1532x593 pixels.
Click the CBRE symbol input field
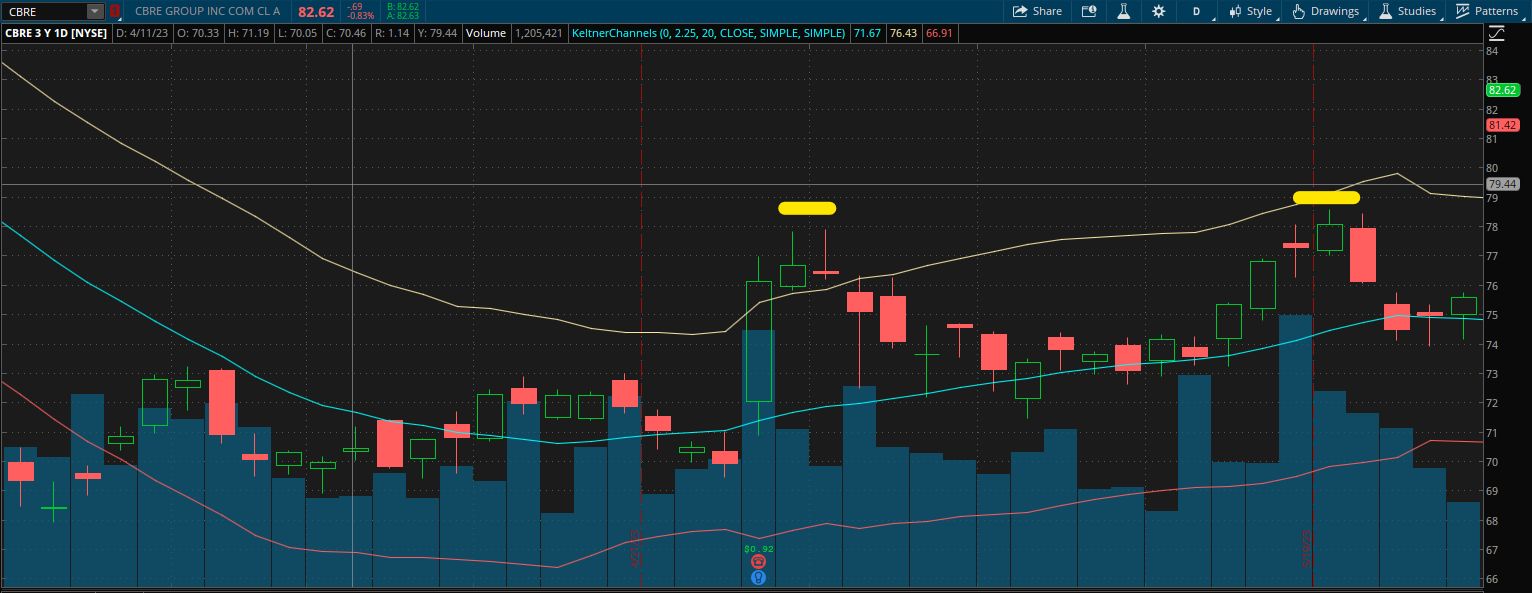(x=43, y=11)
